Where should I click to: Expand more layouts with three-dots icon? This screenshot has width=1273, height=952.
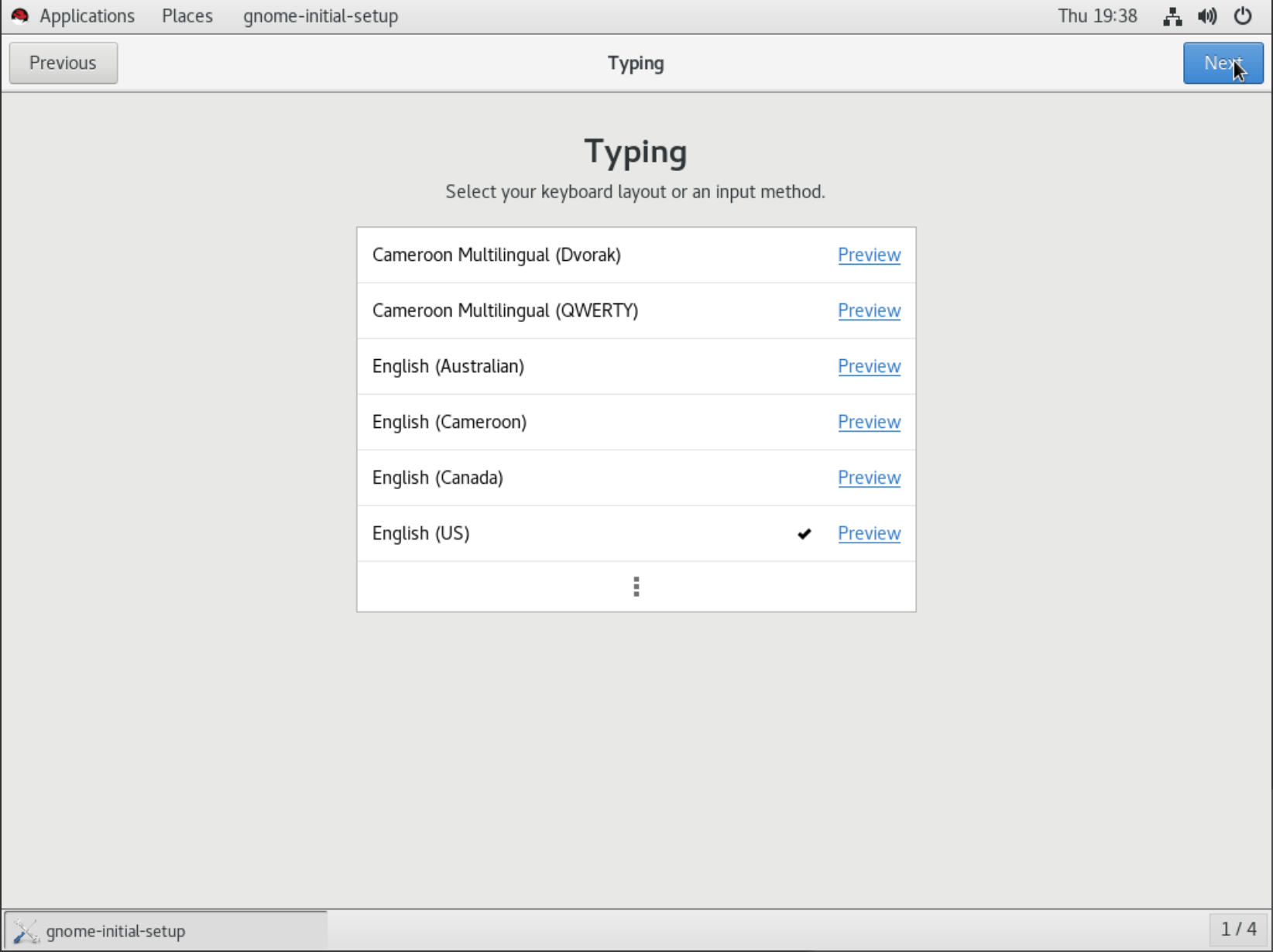click(x=636, y=587)
